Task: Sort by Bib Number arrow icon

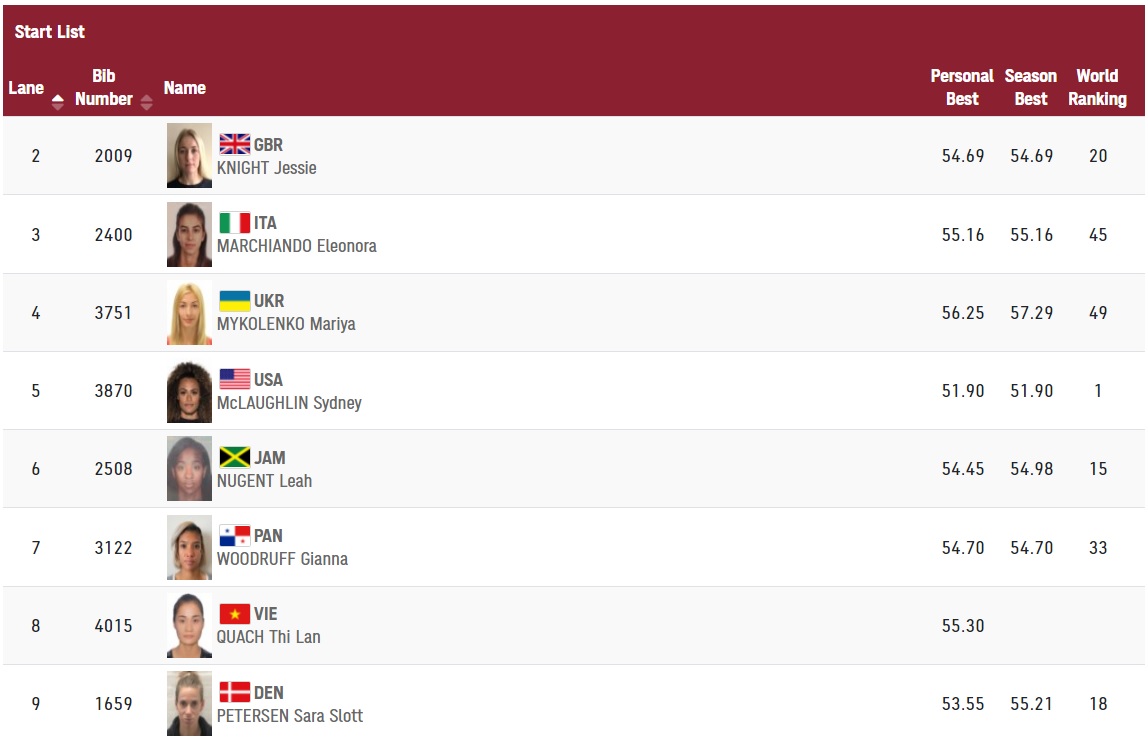Action: [146, 102]
